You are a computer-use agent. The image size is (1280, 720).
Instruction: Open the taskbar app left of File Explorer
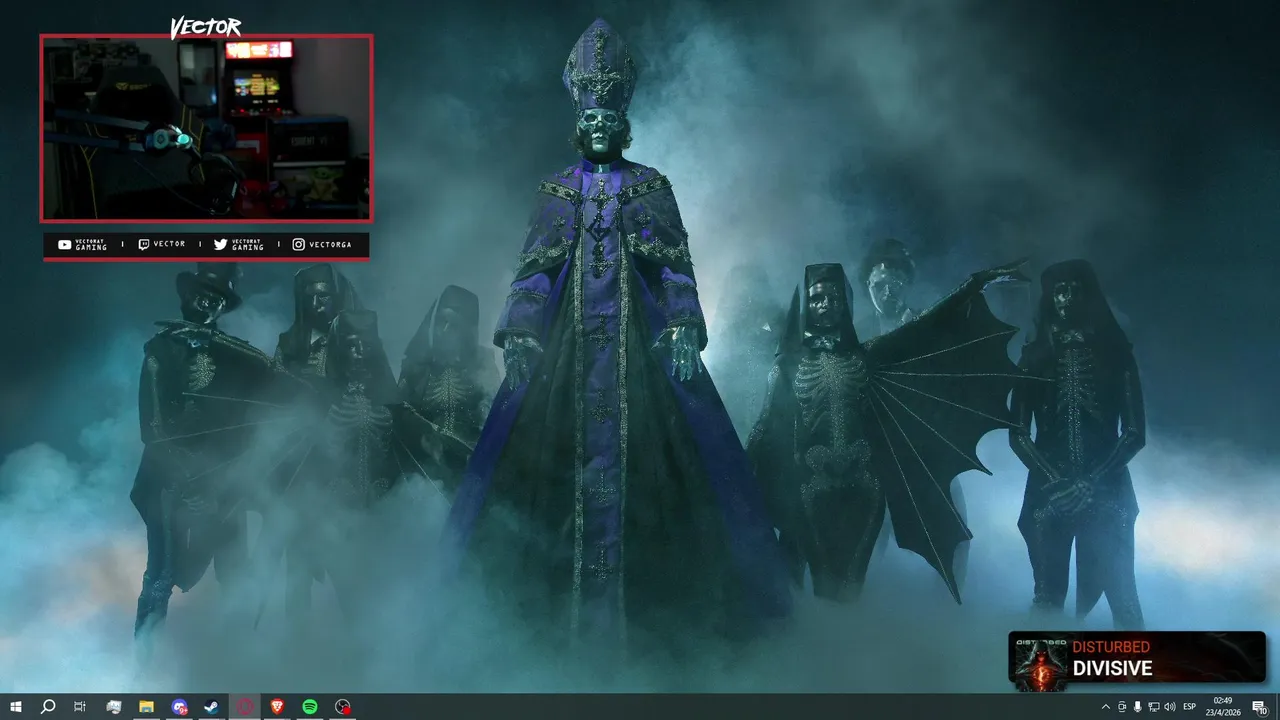[113, 707]
